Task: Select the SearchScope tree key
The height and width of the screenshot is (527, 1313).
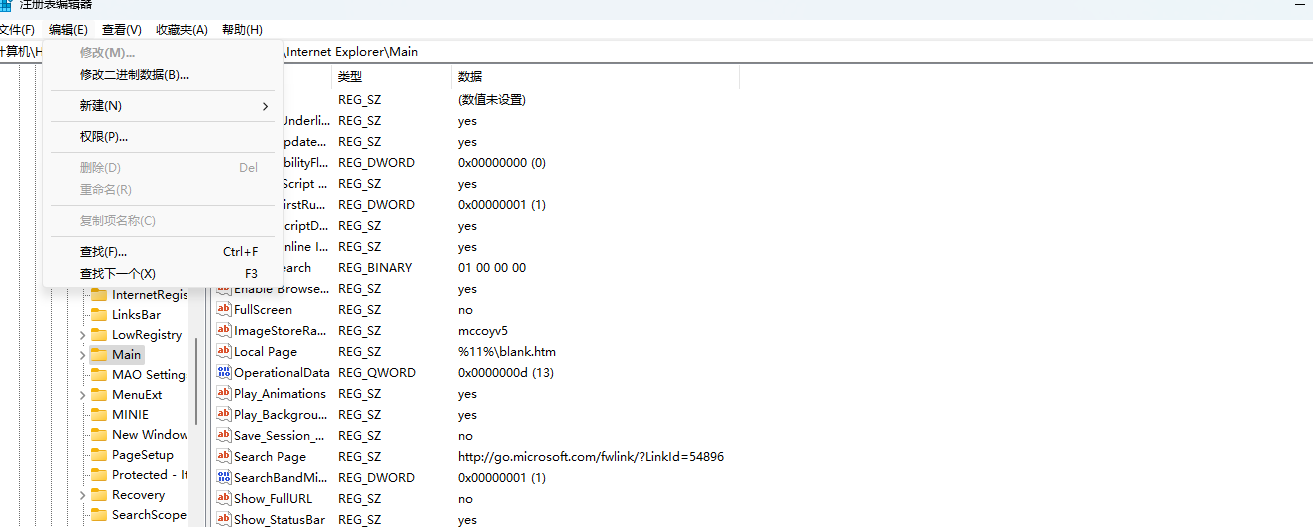Action: pyautogui.click(x=149, y=515)
